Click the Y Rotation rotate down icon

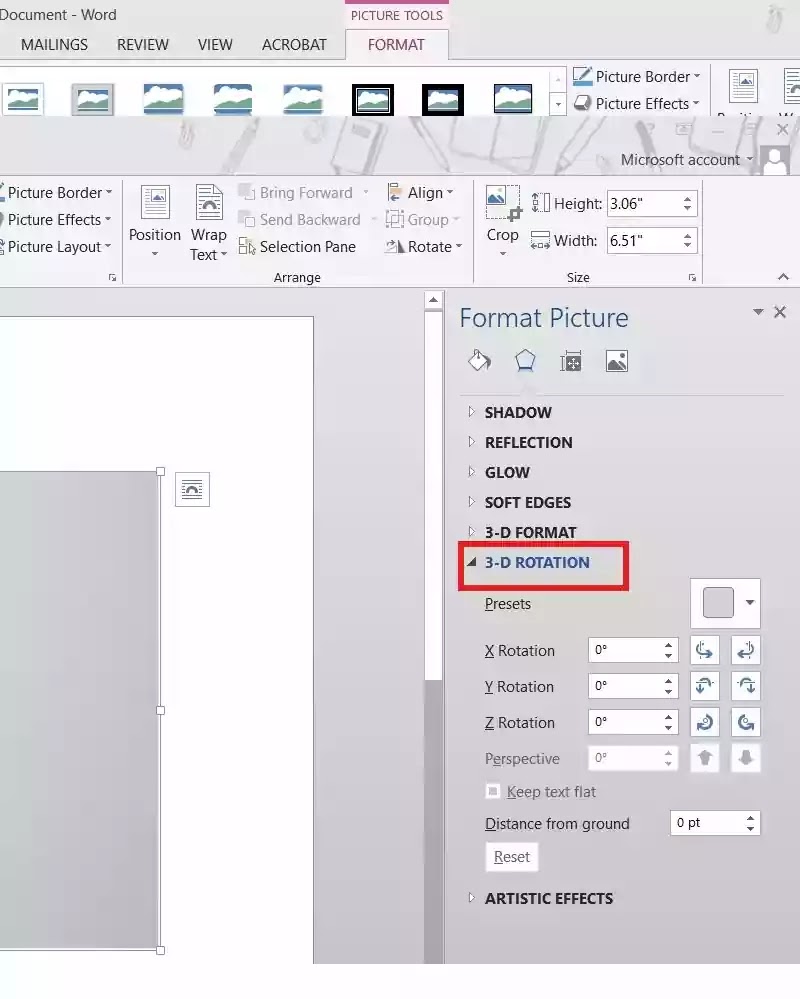[745, 686]
